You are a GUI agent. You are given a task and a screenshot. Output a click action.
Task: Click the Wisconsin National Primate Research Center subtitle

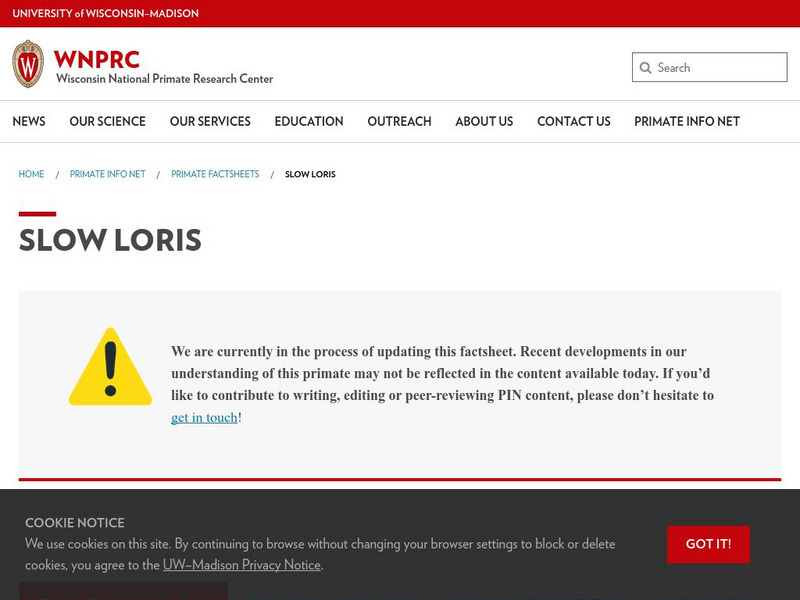pyautogui.click(x=164, y=79)
